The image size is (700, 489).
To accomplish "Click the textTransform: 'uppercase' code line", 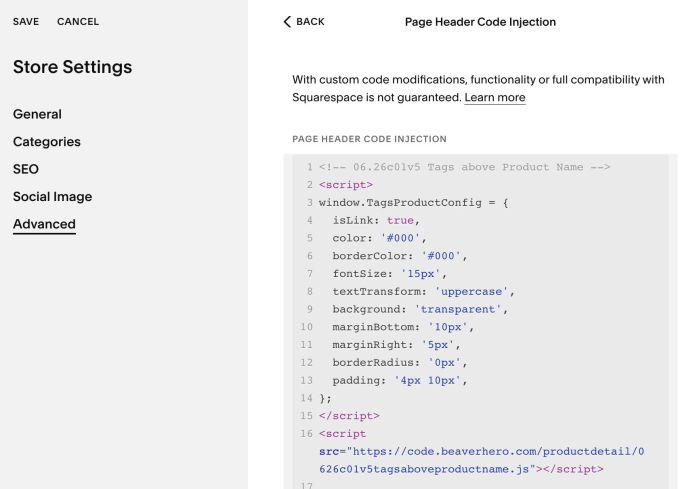I will click(x=424, y=292).
